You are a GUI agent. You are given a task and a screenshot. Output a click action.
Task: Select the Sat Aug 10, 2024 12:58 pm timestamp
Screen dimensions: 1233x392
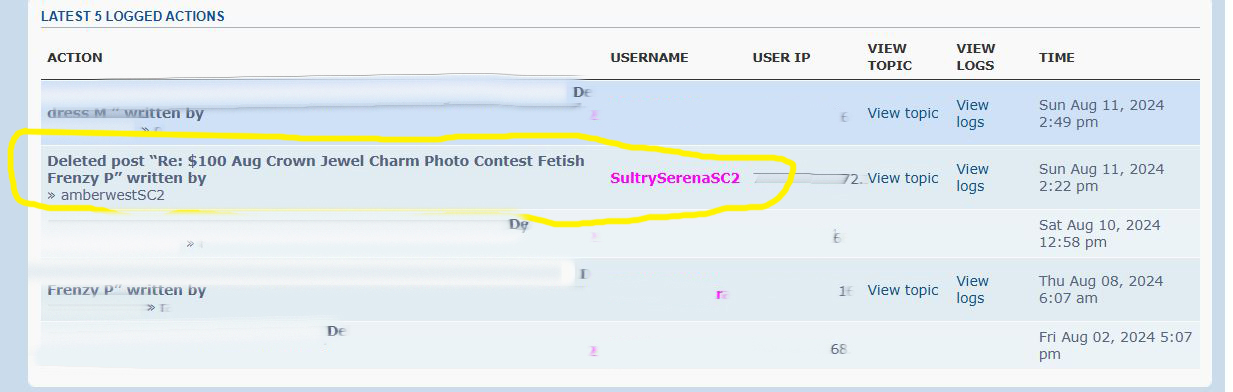pos(1100,233)
